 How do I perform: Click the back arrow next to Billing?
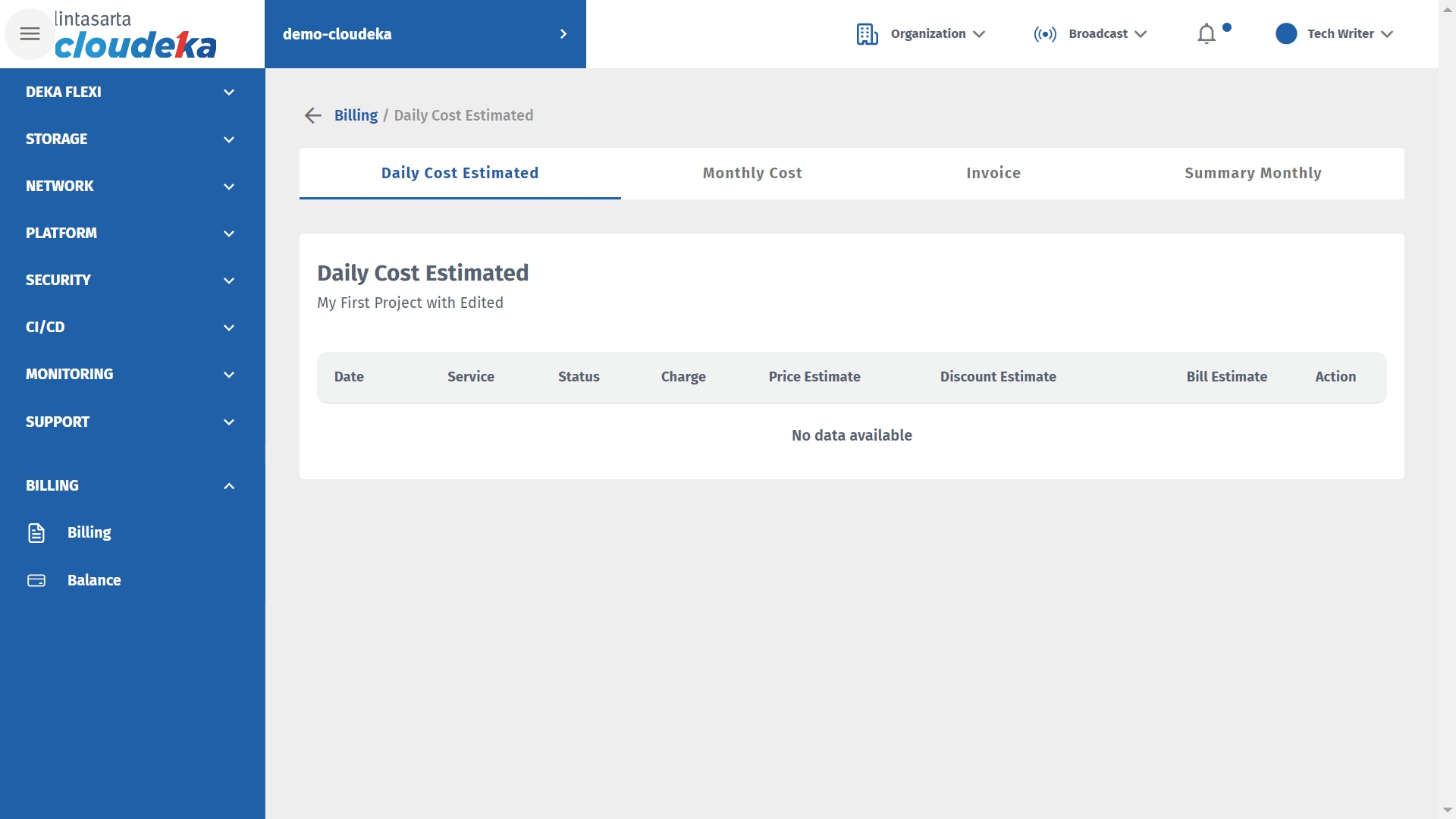point(312,115)
